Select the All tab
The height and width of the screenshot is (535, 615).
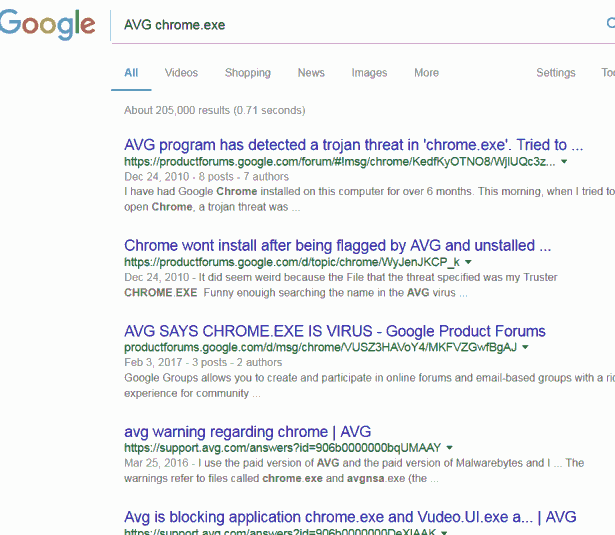[131, 73]
